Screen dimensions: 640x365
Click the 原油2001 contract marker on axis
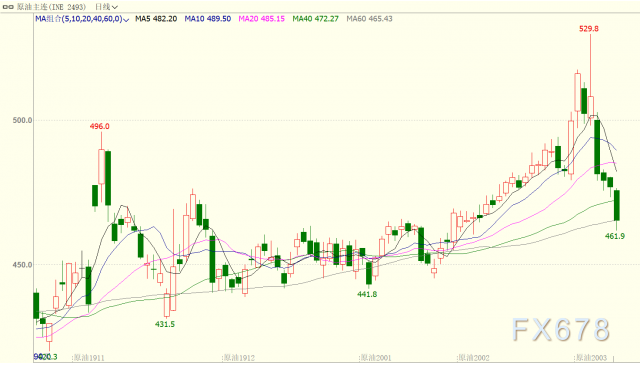tap(375, 358)
